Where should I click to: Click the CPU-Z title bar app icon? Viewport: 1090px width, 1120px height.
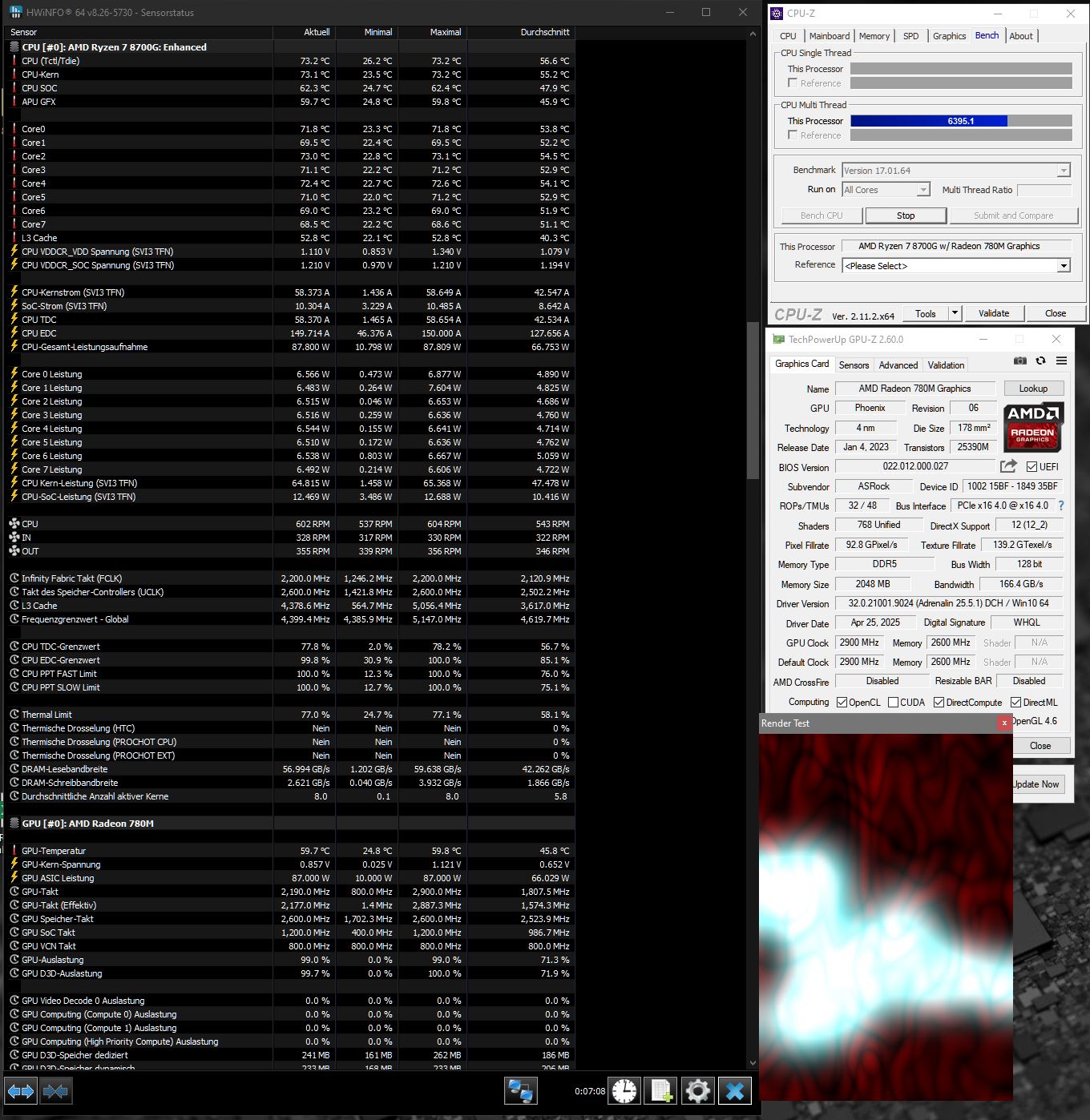777,13
